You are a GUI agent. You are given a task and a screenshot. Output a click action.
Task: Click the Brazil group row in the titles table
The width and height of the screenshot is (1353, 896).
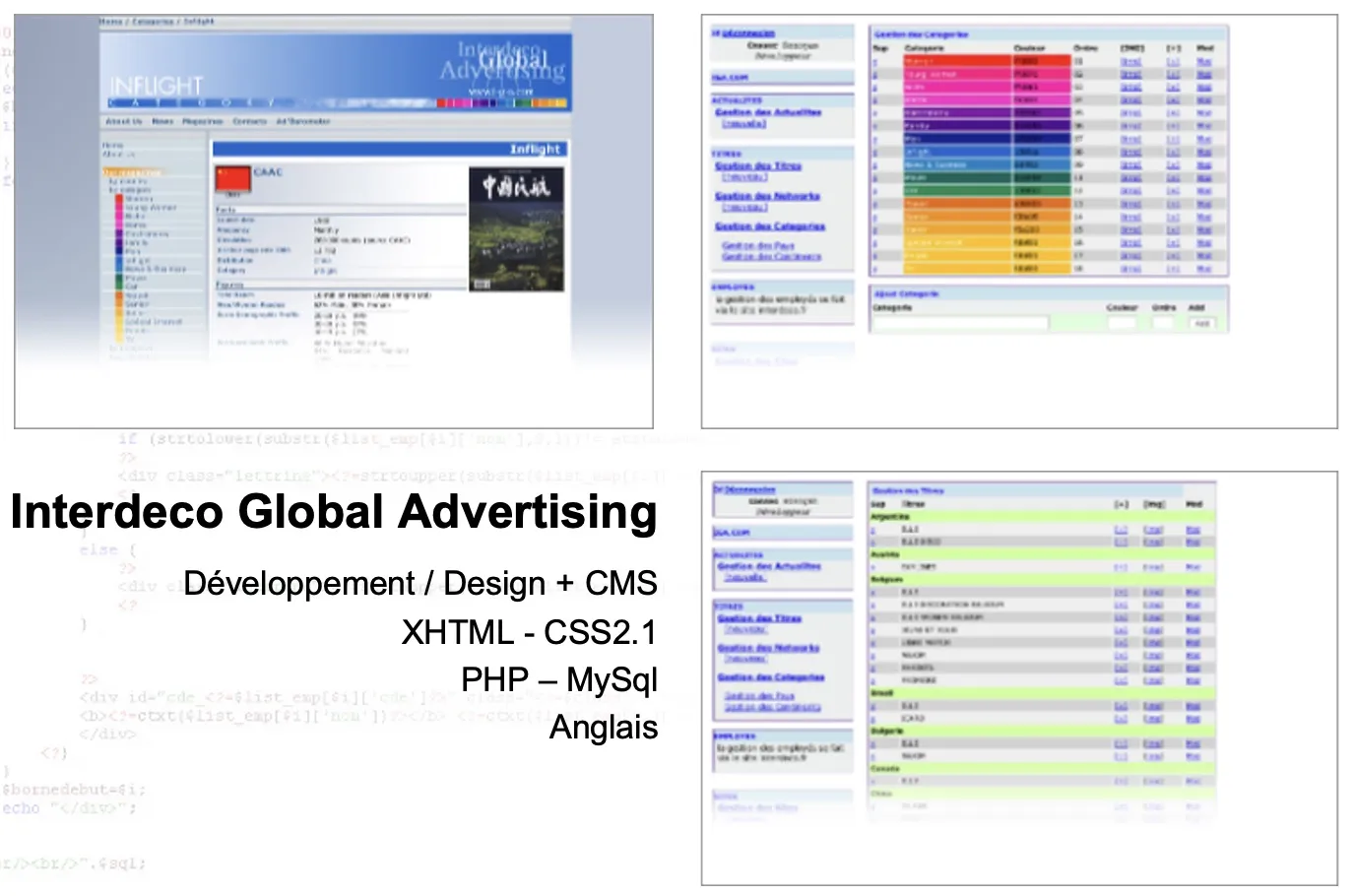[x=1042, y=693]
